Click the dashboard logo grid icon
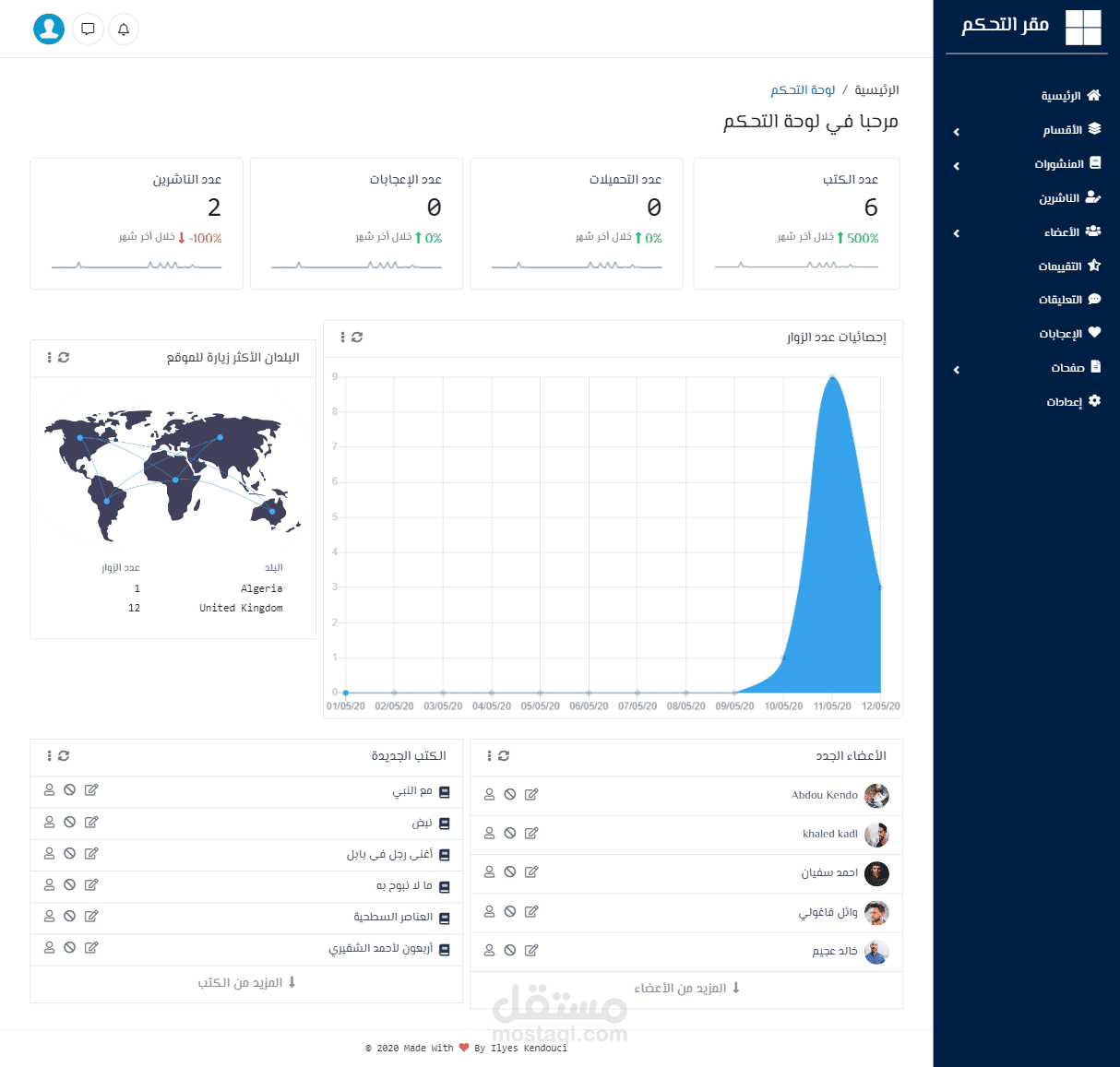The height and width of the screenshot is (1067, 1120). point(1083,28)
